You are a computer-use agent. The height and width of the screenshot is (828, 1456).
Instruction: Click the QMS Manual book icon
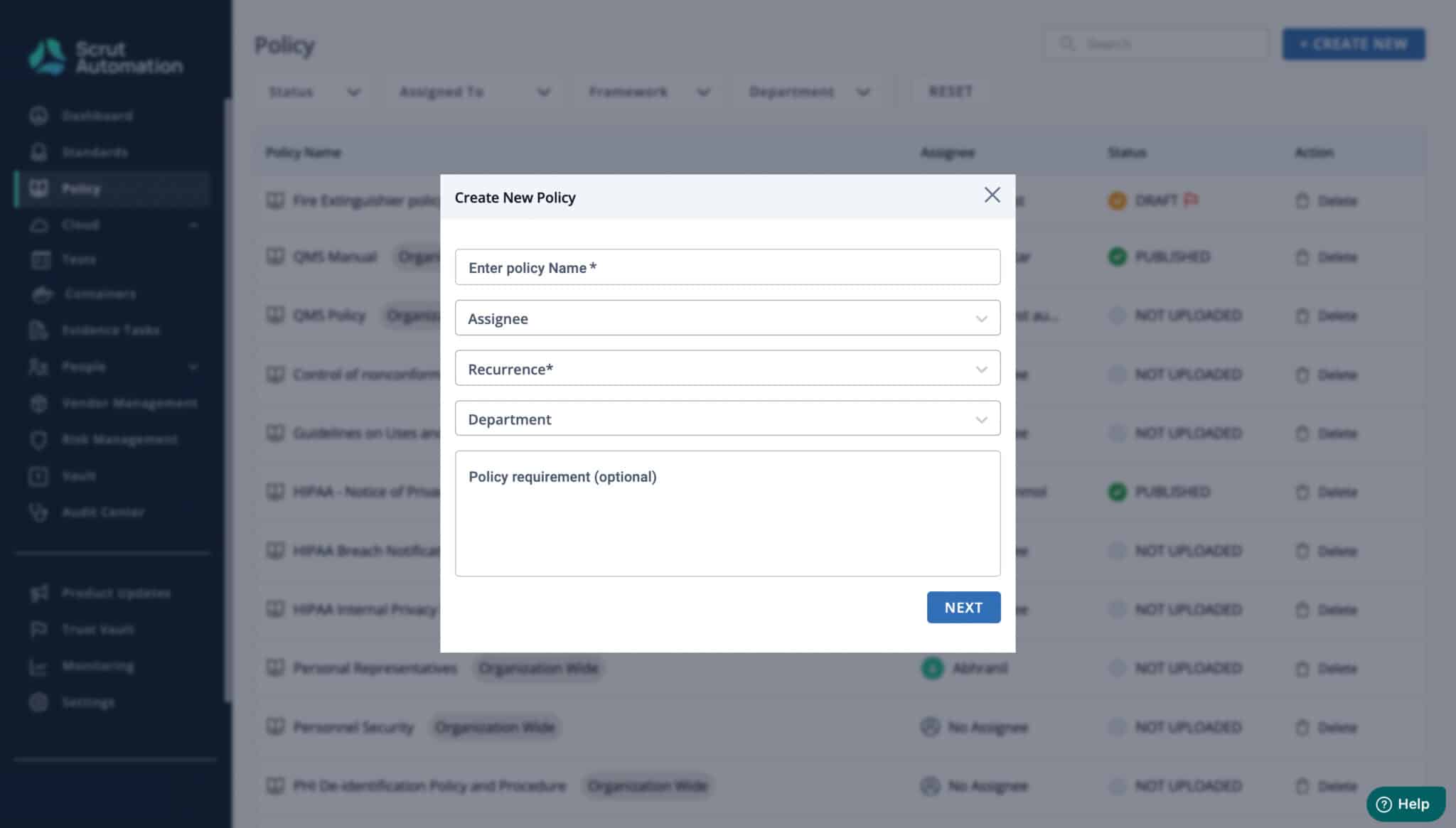tap(275, 257)
